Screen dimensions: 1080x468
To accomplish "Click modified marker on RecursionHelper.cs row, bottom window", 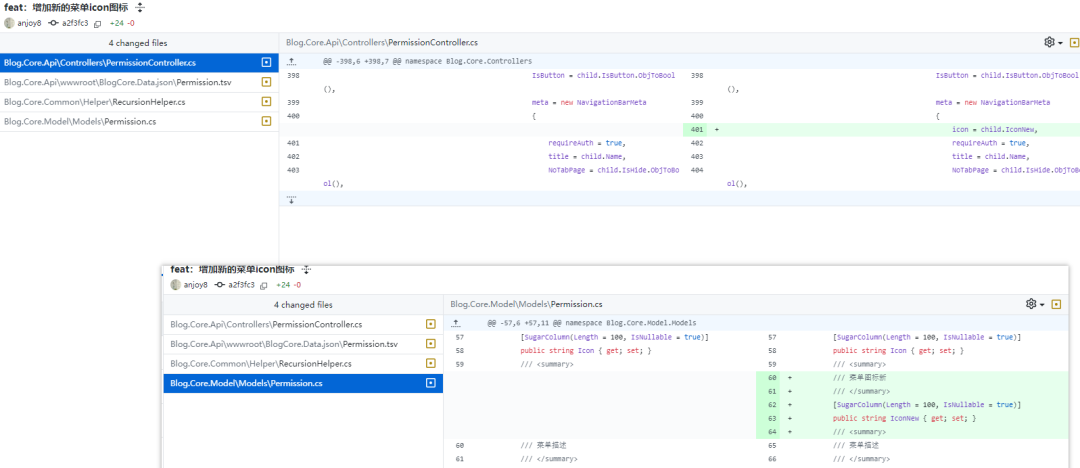I will pos(430,363).
